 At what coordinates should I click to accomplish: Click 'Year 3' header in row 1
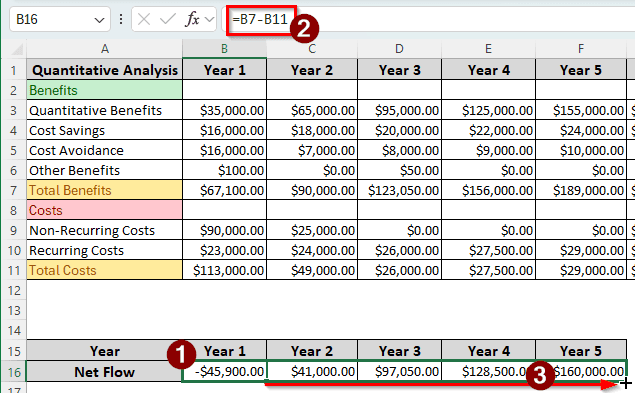pyautogui.click(x=400, y=70)
